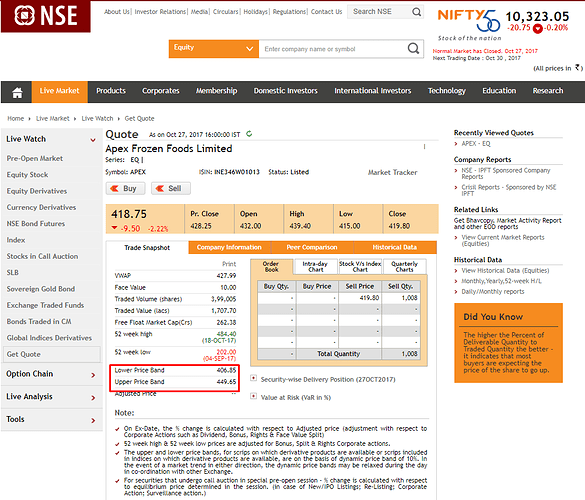585x500 pixels.
Task: Expand Value at Risk section
Action: (253, 396)
